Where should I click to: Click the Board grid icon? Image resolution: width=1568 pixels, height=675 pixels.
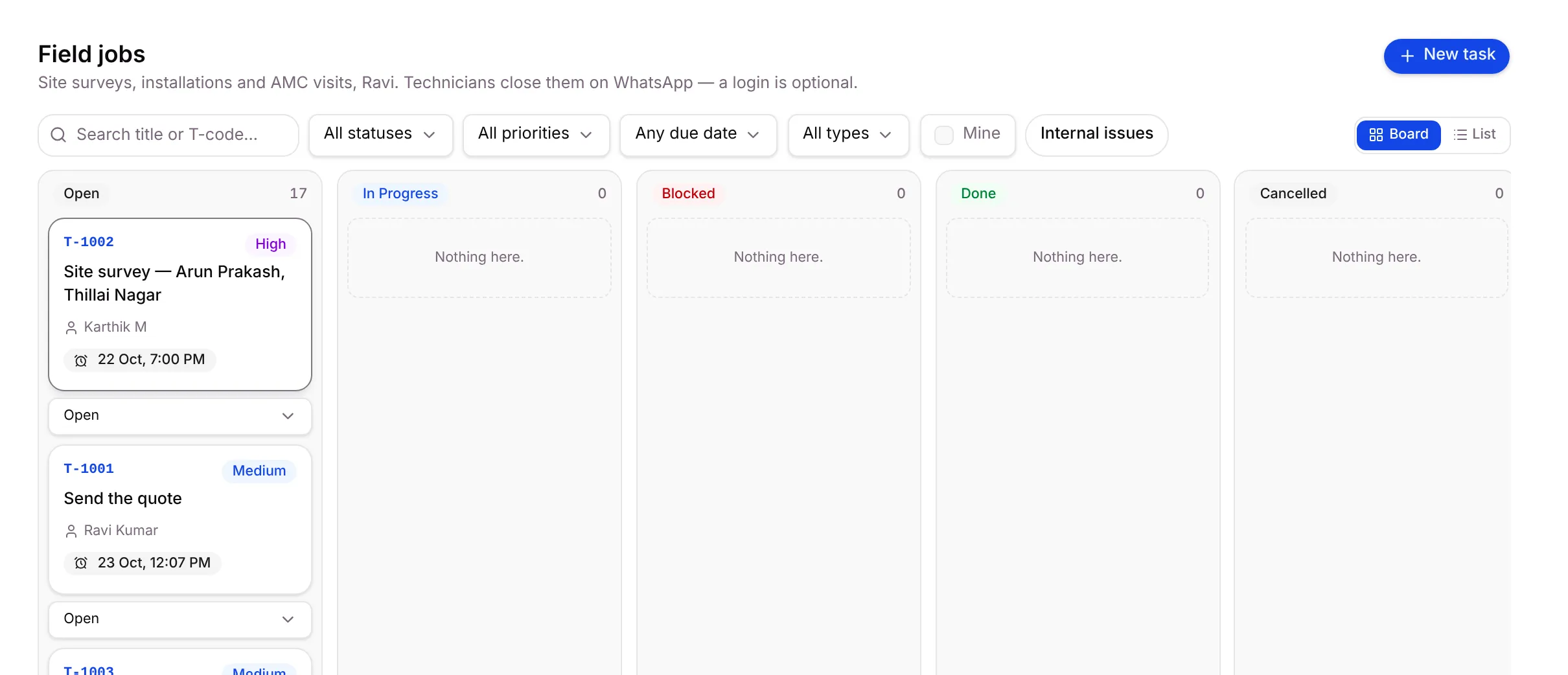pos(1376,135)
